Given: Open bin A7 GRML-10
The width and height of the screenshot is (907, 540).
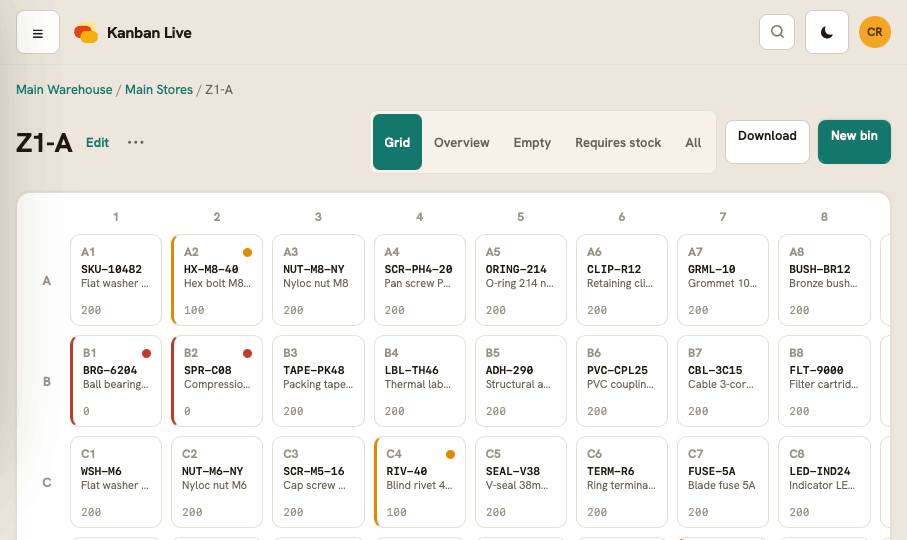Looking at the screenshot, I should (723, 280).
